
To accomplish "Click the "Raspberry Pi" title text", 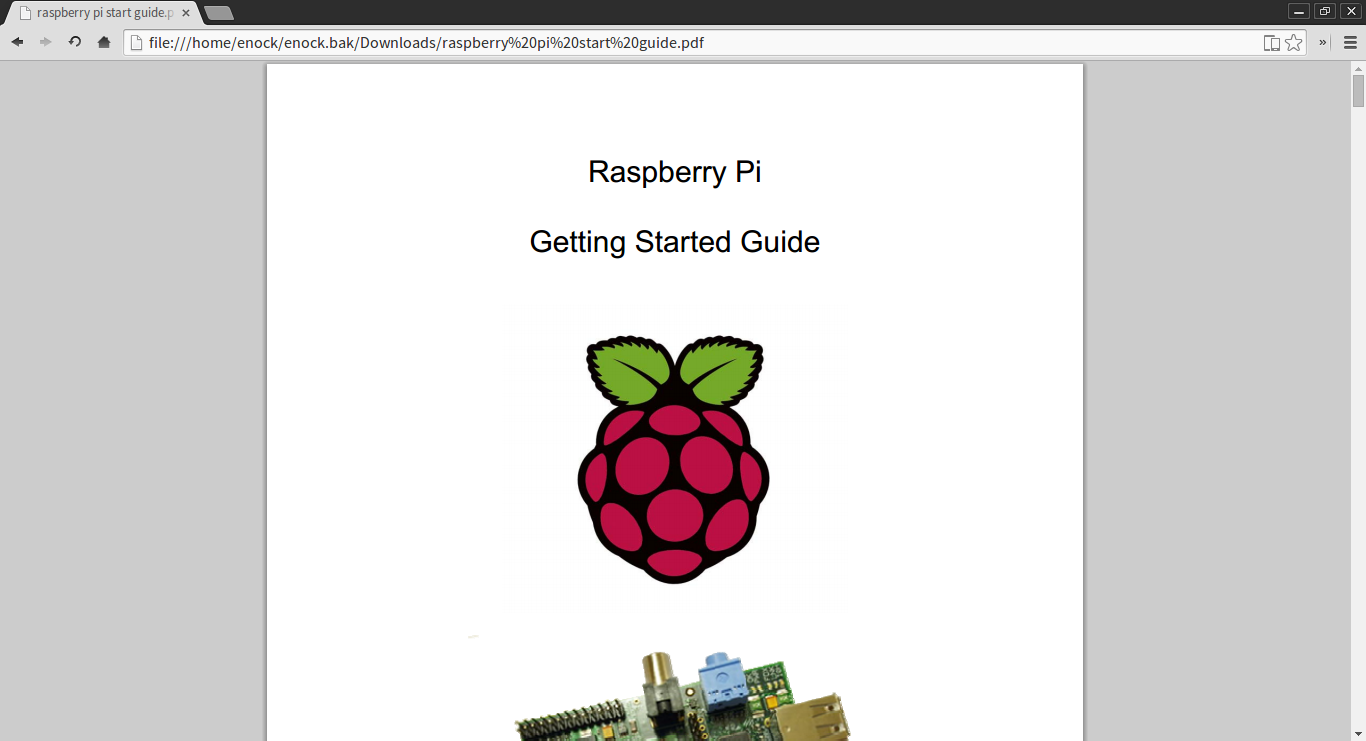I will [x=675, y=172].
